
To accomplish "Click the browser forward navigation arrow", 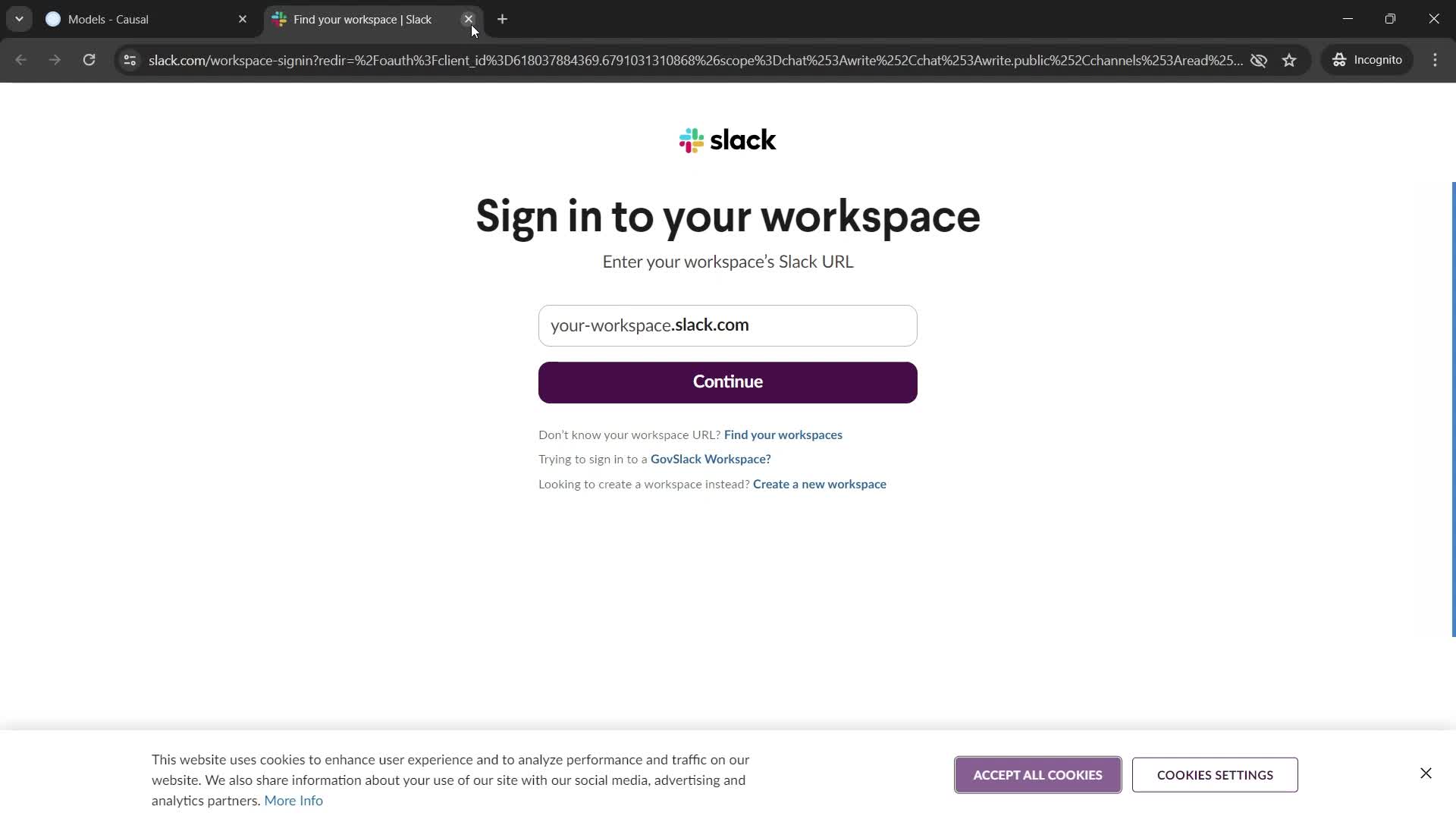I will (x=54, y=60).
